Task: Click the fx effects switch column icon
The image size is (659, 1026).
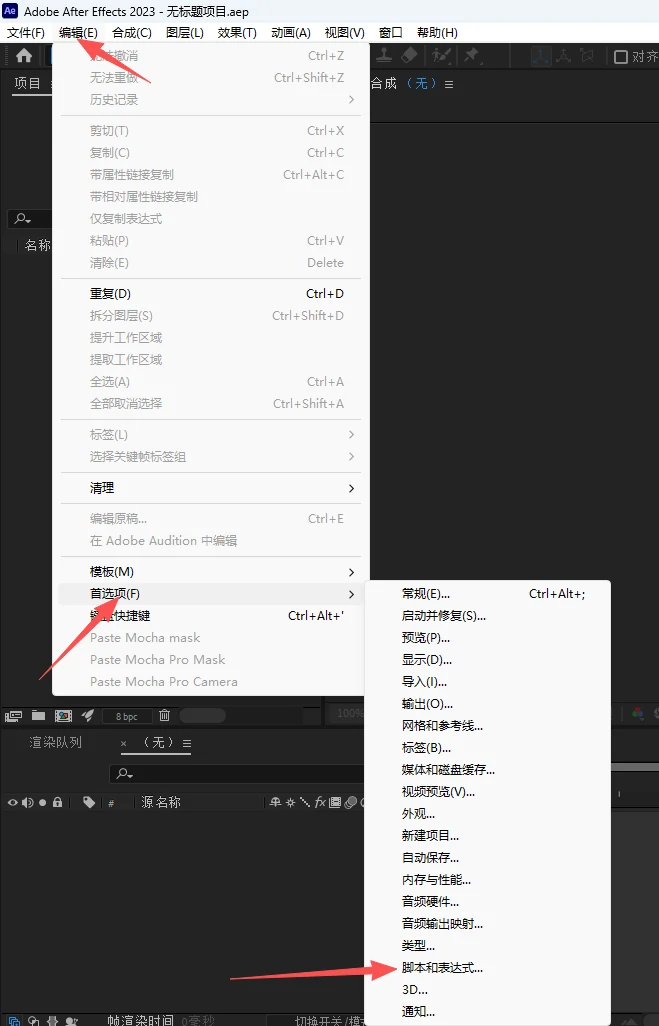Action: pyautogui.click(x=320, y=802)
